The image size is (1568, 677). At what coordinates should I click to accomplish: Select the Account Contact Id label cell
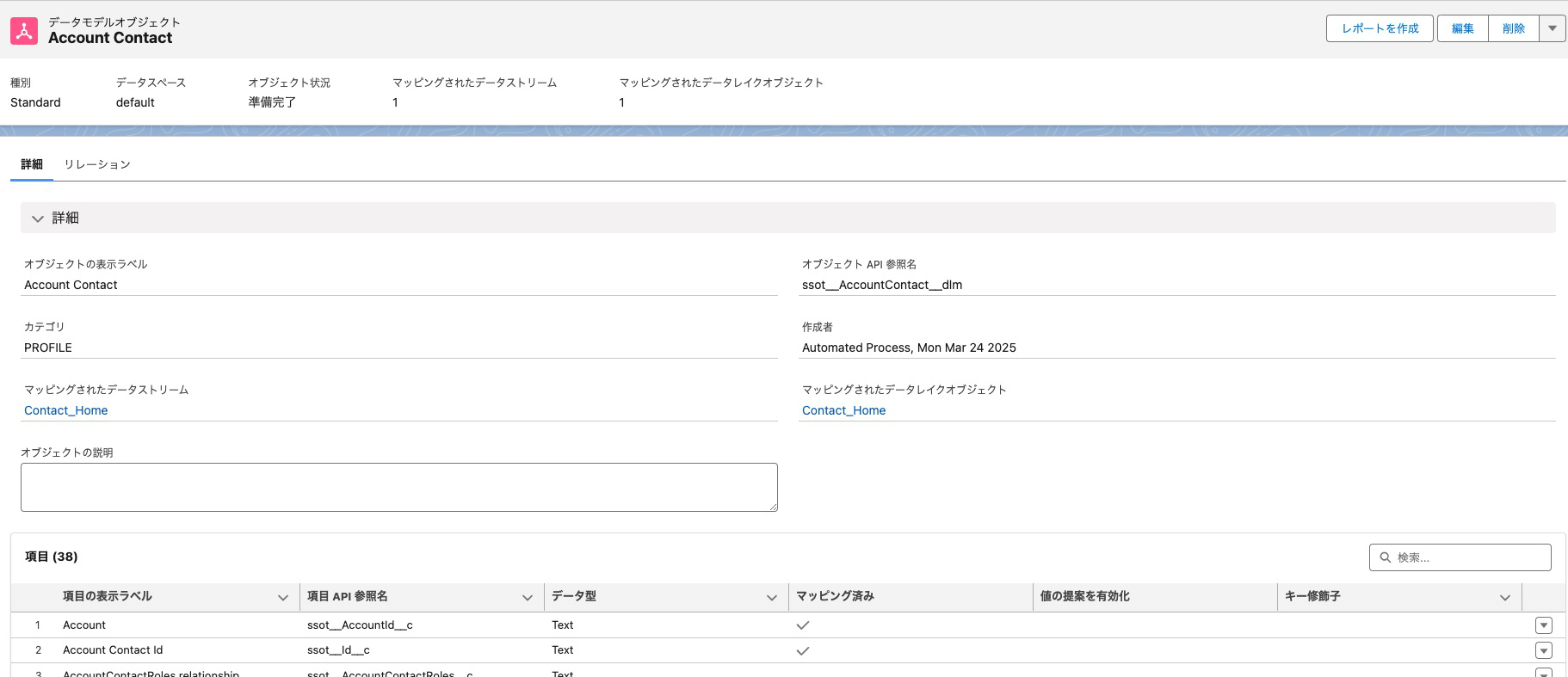(x=113, y=650)
